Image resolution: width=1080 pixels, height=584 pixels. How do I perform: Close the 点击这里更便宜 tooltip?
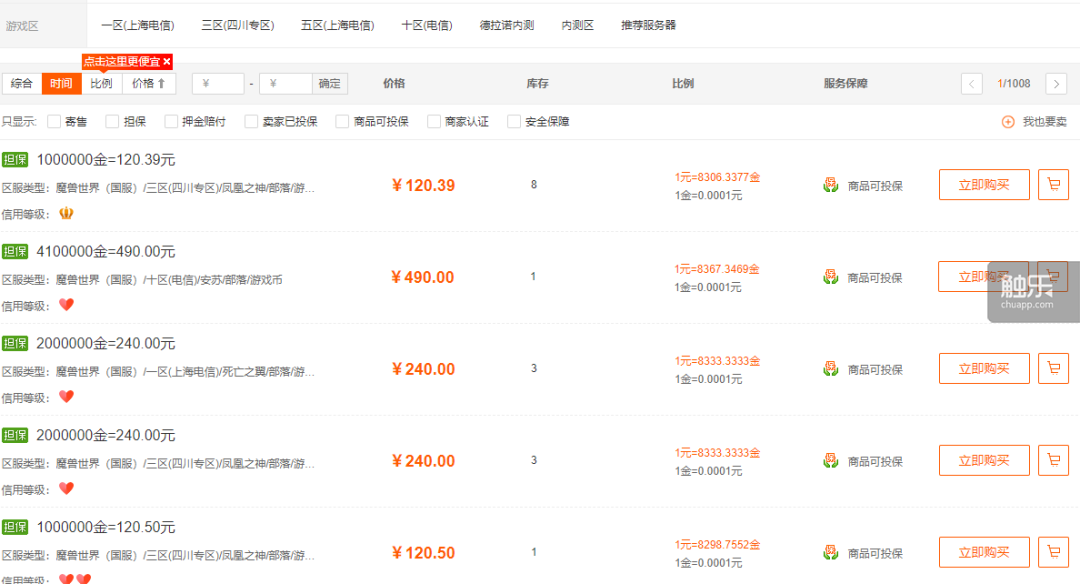pyautogui.click(x=167, y=61)
